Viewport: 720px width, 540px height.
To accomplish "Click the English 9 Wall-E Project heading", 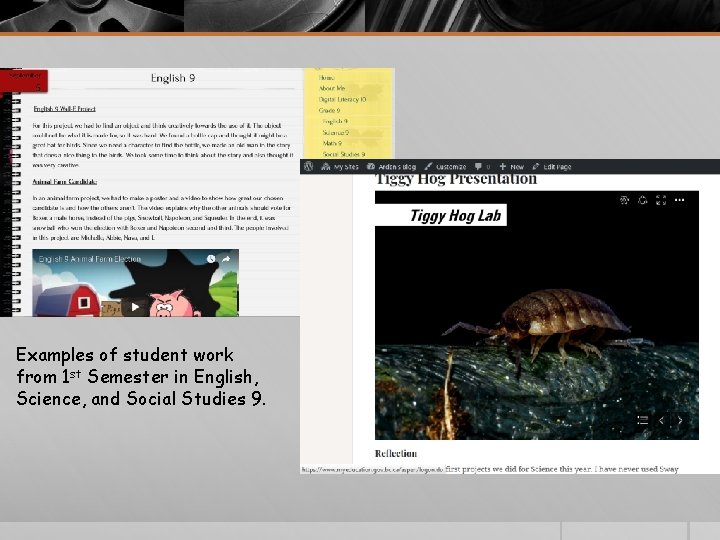I will coord(64,109).
